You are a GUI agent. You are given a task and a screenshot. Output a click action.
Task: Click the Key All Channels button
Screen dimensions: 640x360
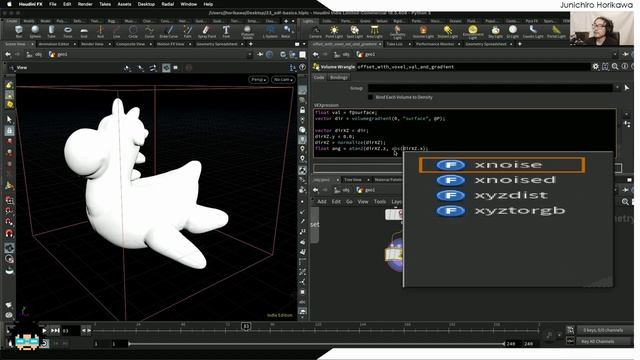(x=602, y=341)
